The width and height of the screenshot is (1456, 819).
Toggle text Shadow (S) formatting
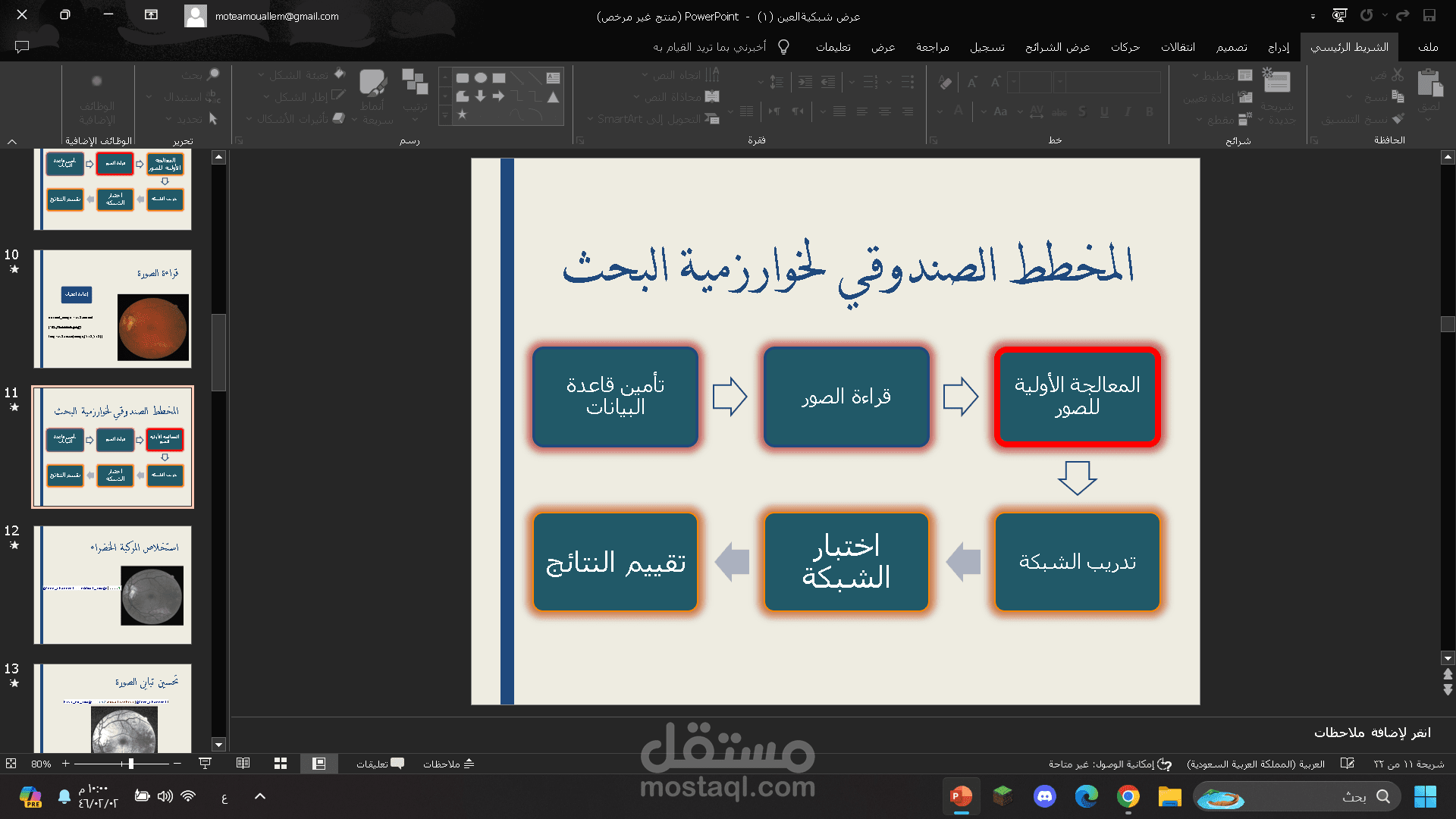click(1081, 111)
